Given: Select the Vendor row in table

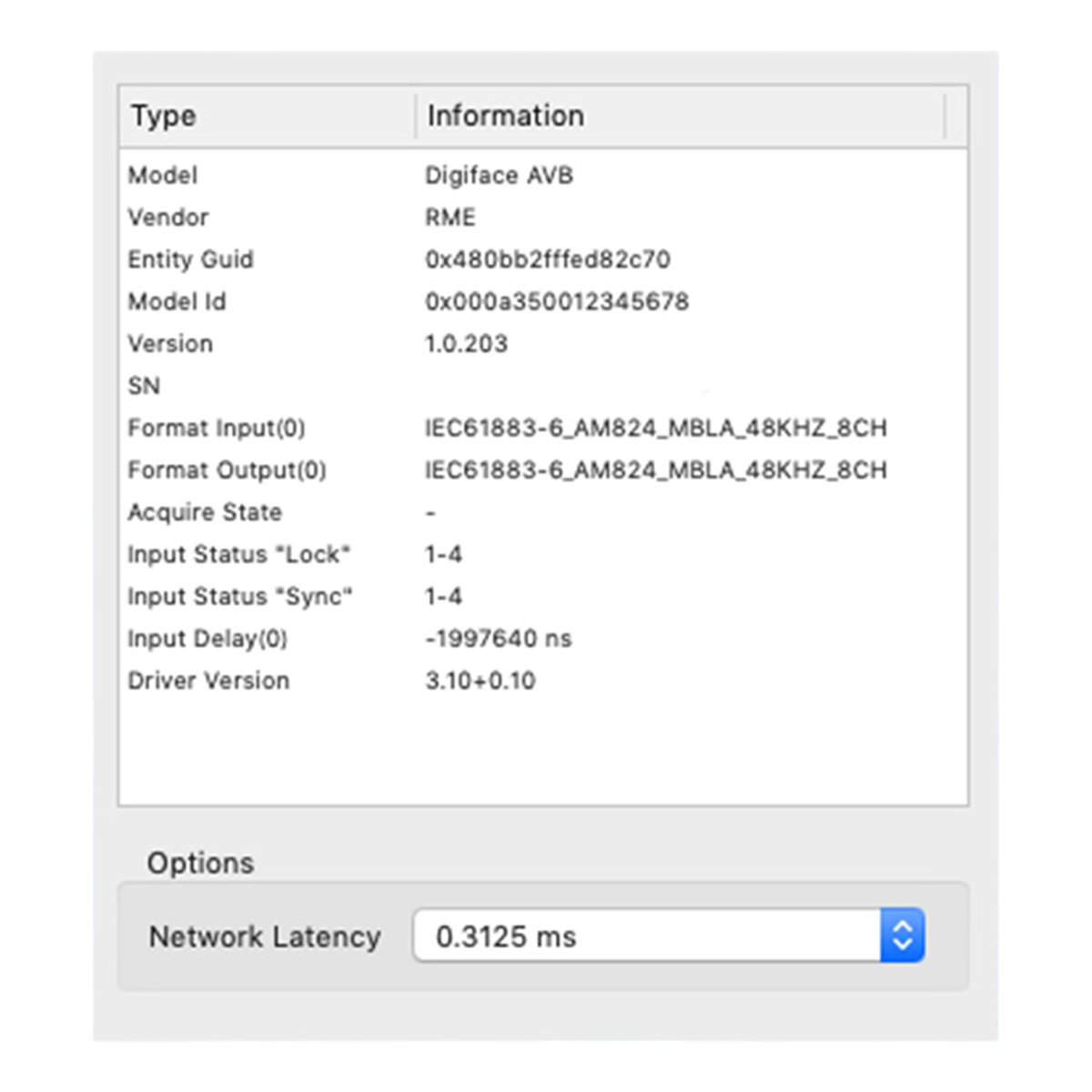Looking at the screenshot, I should coord(168,217).
